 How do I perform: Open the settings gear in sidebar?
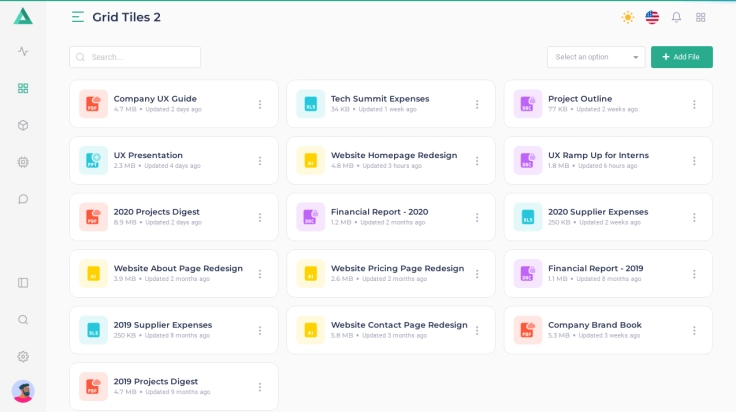pos(23,357)
